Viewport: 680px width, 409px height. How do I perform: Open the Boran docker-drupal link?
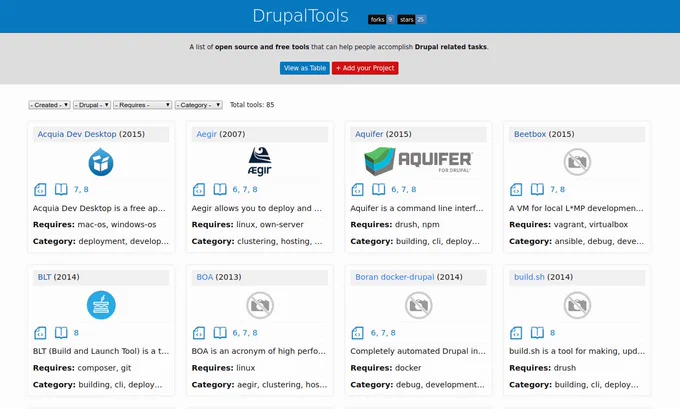(395, 277)
